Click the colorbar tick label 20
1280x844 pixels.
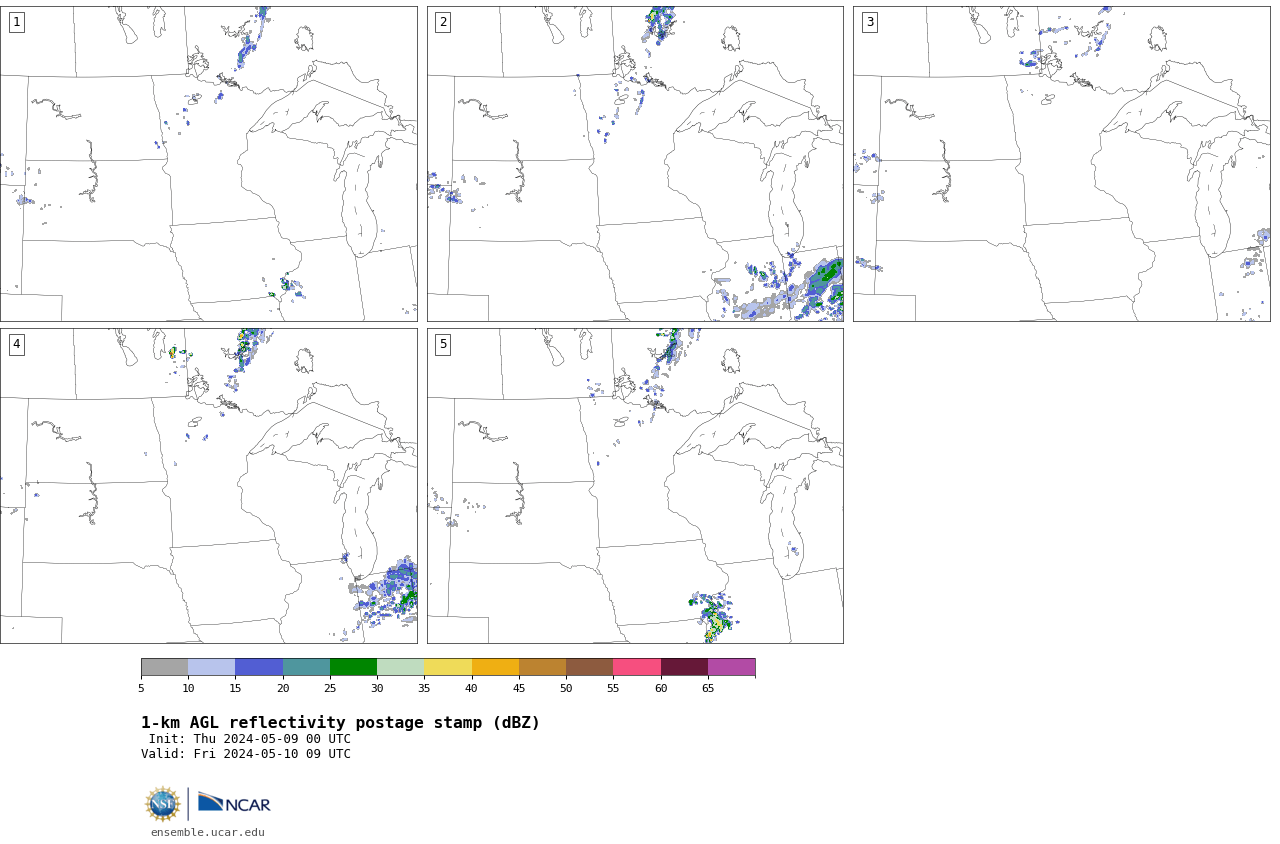coord(283,688)
